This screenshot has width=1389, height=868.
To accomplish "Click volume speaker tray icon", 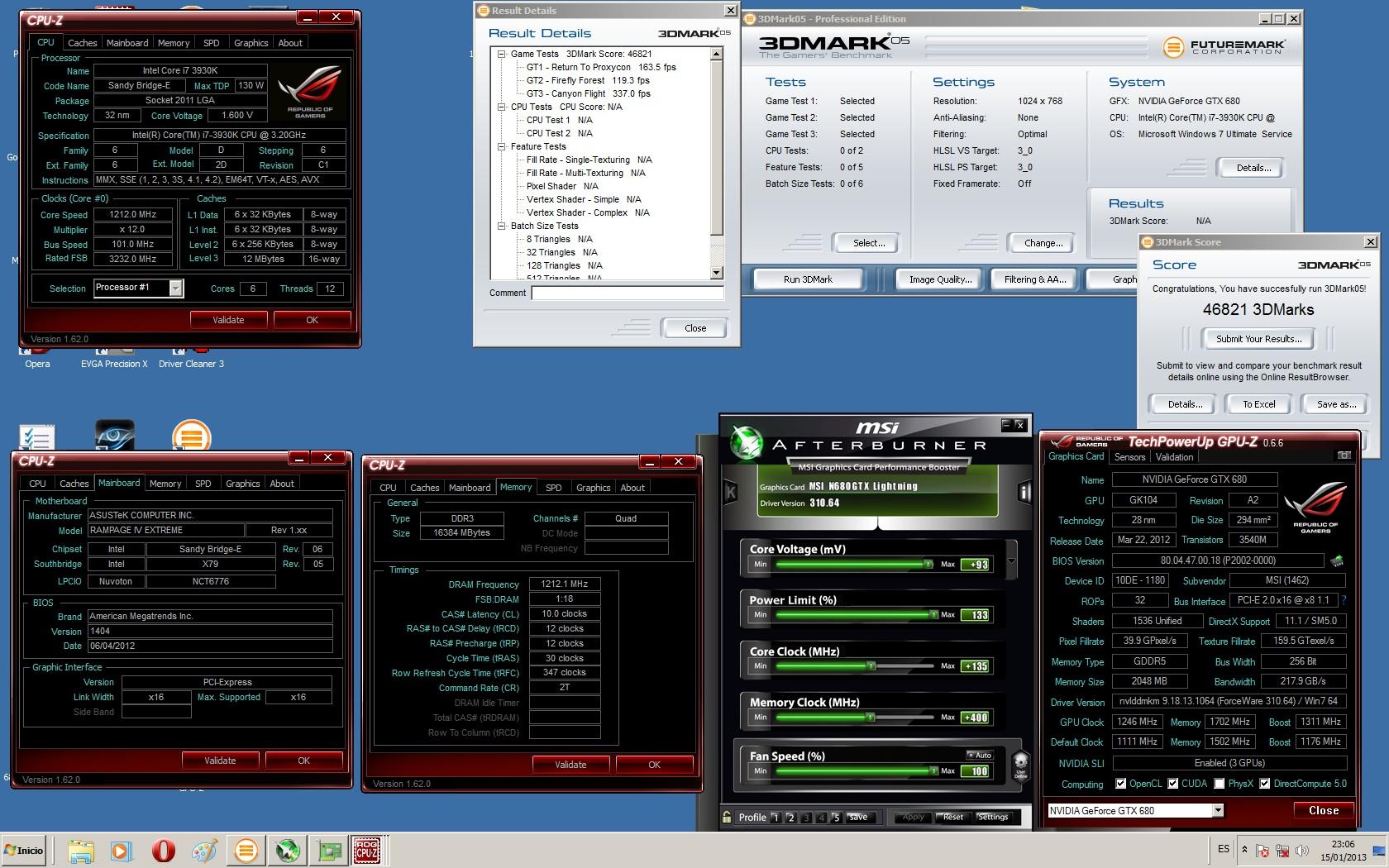I will [1303, 851].
